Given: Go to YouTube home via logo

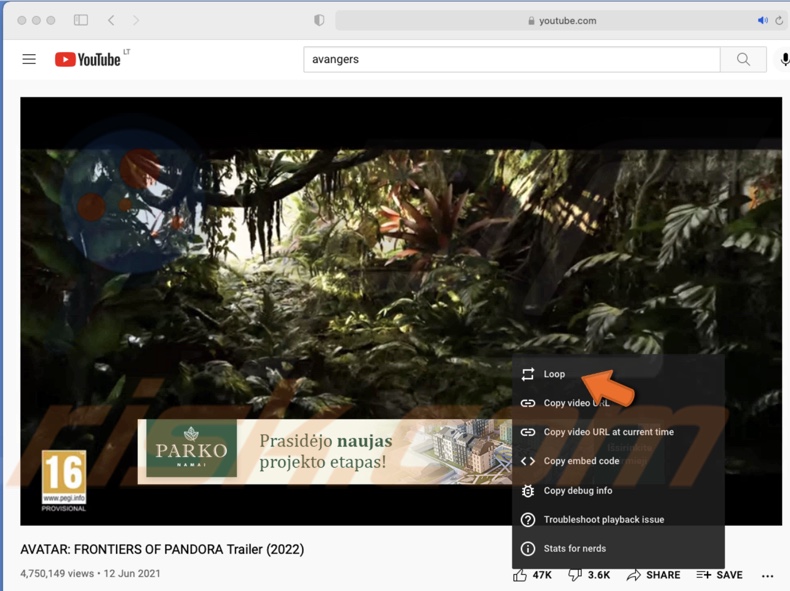Looking at the screenshot, I should click(x=88, y=59).
